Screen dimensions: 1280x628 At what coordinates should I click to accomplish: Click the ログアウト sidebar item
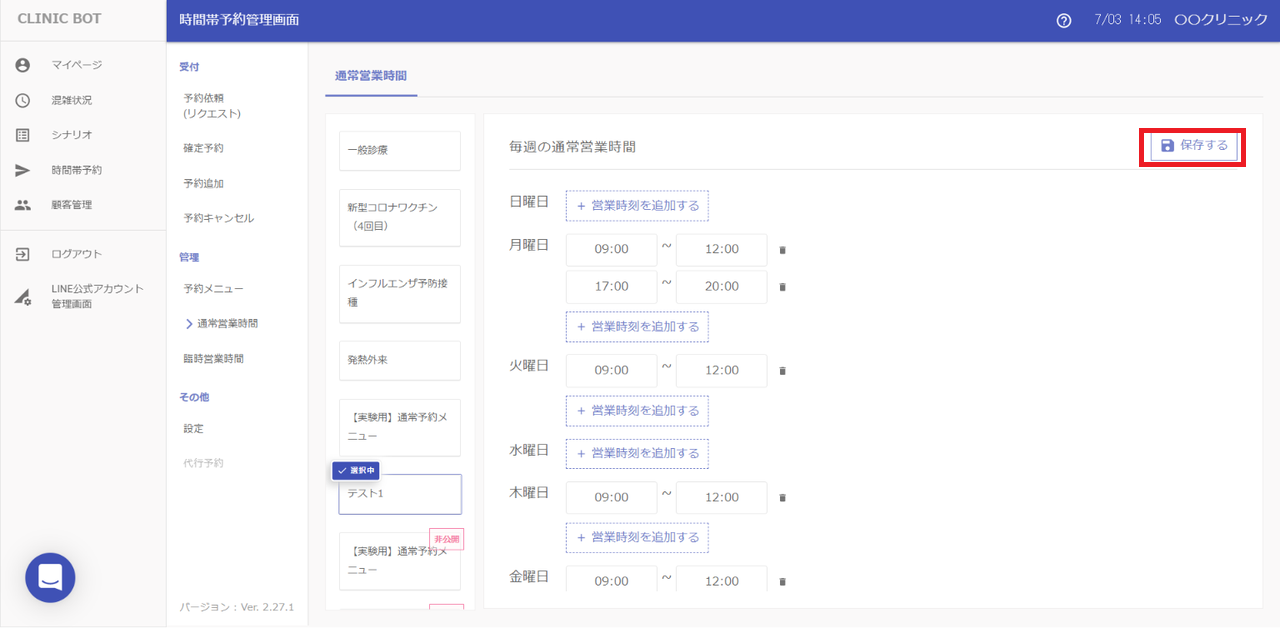pos(76,254)
